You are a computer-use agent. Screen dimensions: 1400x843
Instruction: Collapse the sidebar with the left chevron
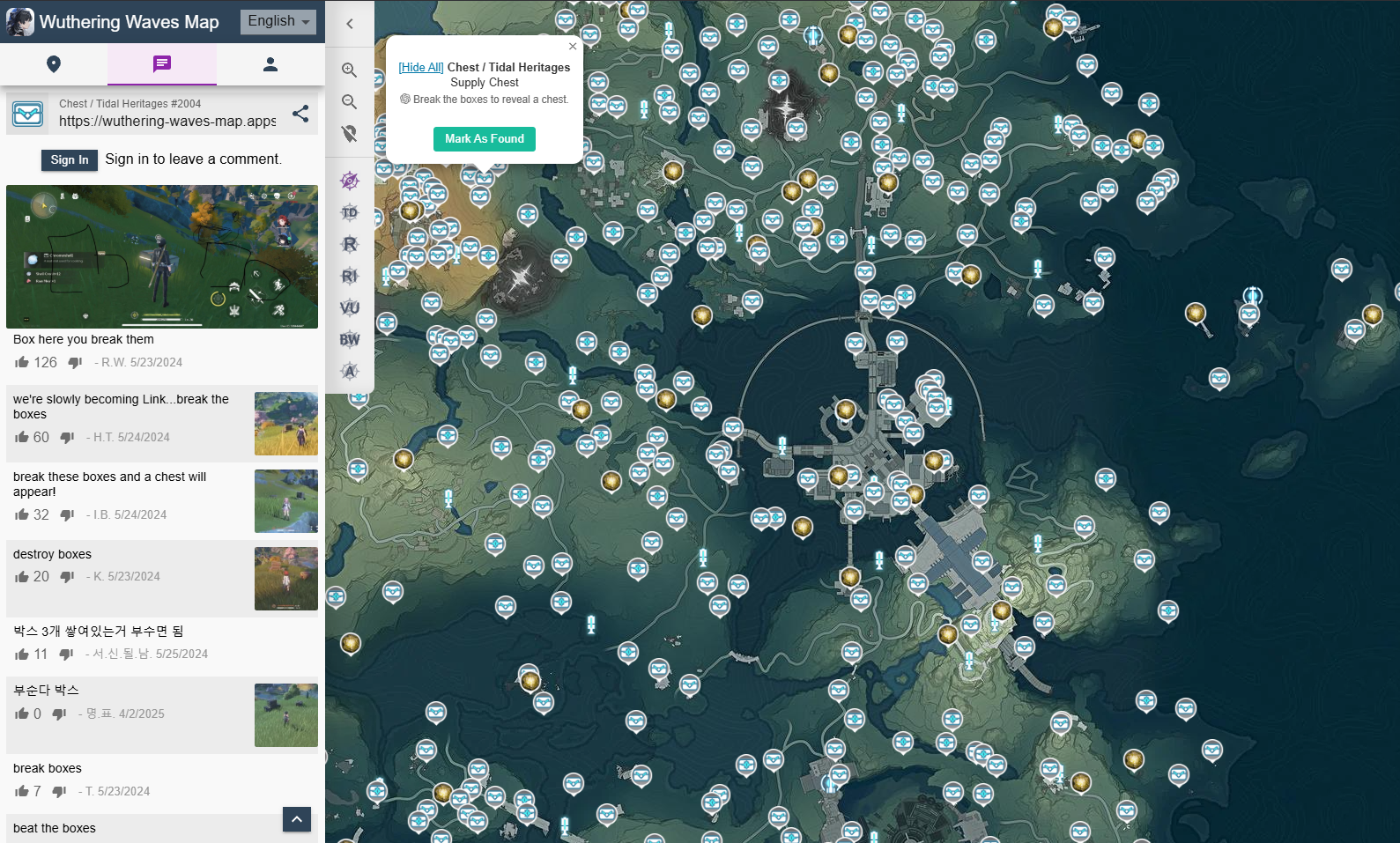click(350, 24)
